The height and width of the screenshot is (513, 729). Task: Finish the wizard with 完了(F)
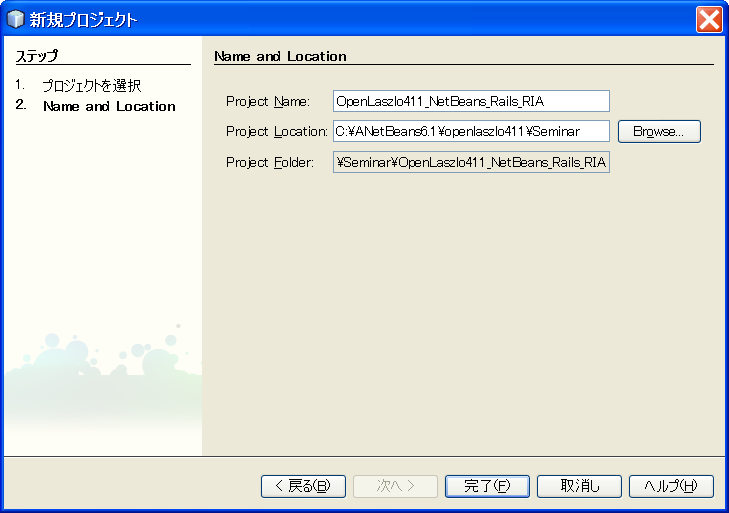487,486
